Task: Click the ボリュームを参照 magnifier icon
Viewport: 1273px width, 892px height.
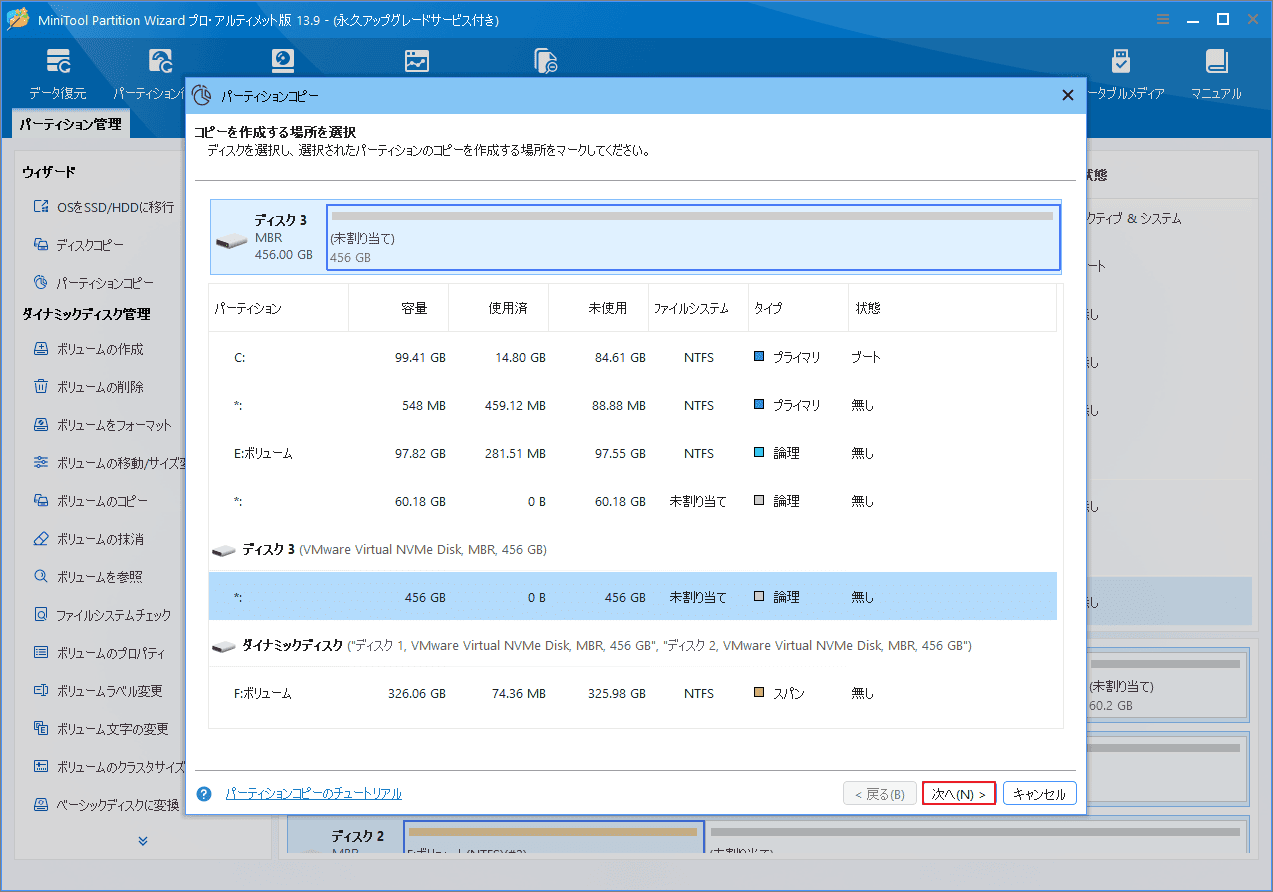Action: point(41,577)
